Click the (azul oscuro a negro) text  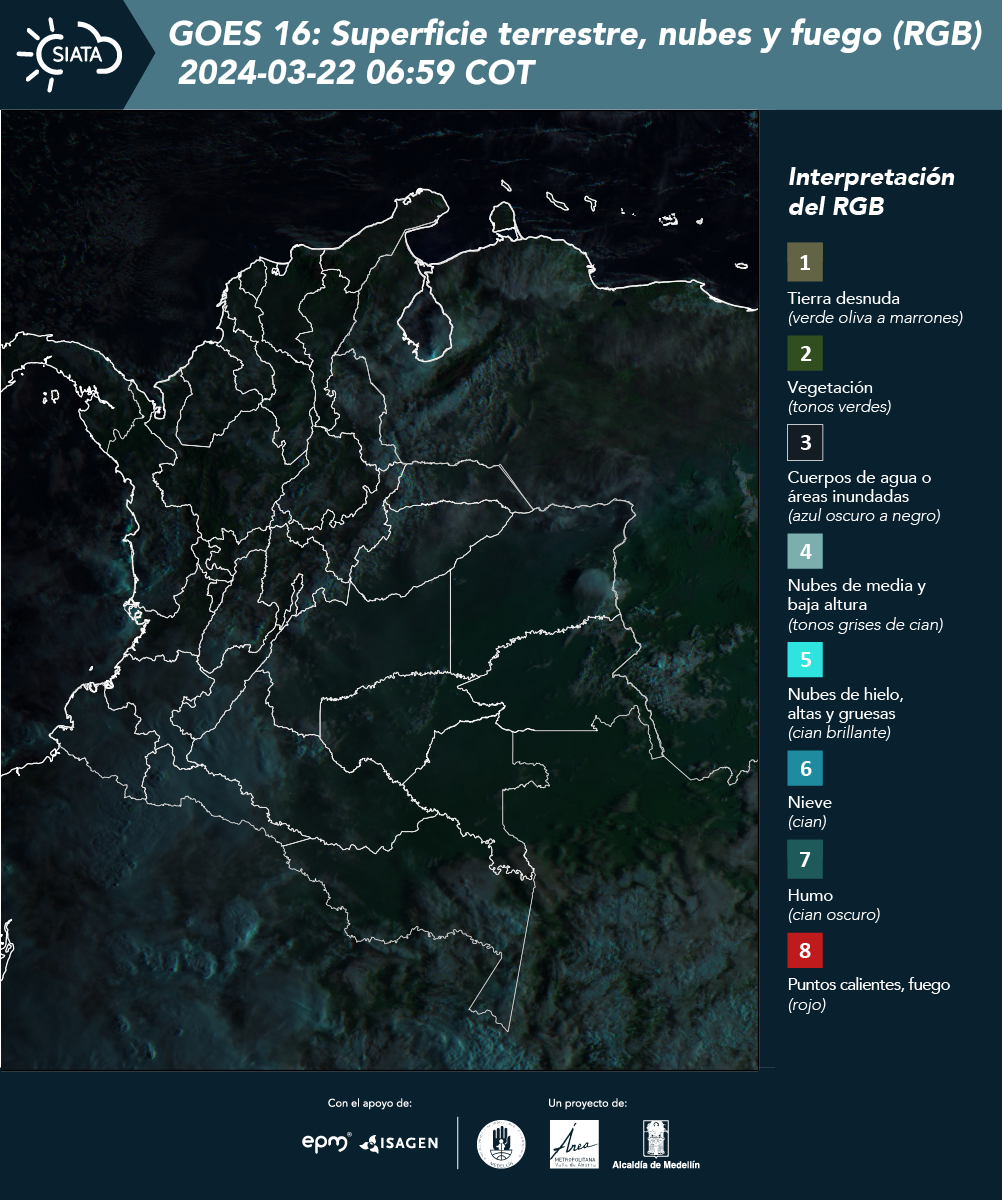(864, 516)
